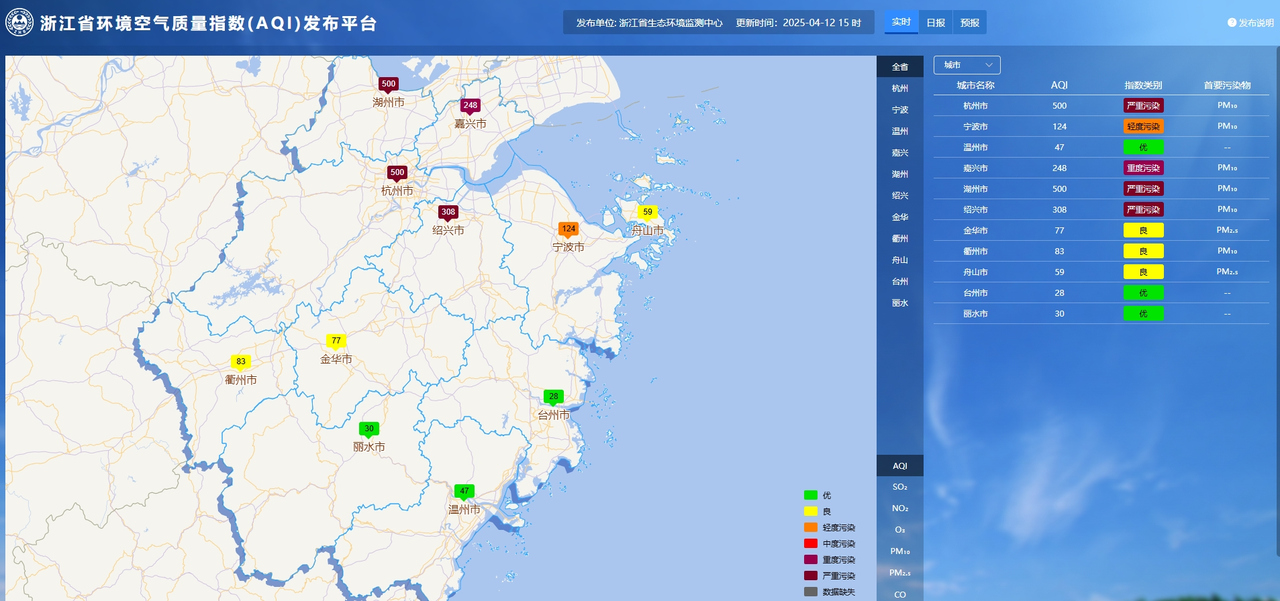Select the 实时 tab
The height and width of the screenshot is (601, 1280).
901,22
